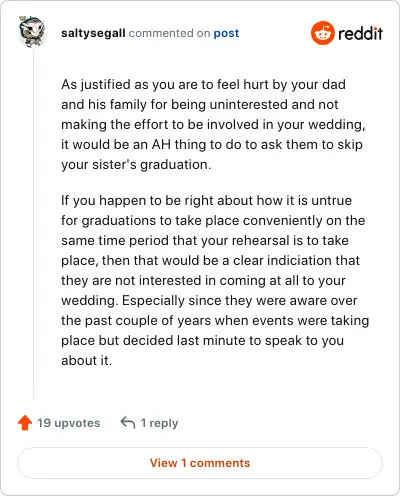
Task: Click the closing words "about it."
Action: (x=86, y=360)
